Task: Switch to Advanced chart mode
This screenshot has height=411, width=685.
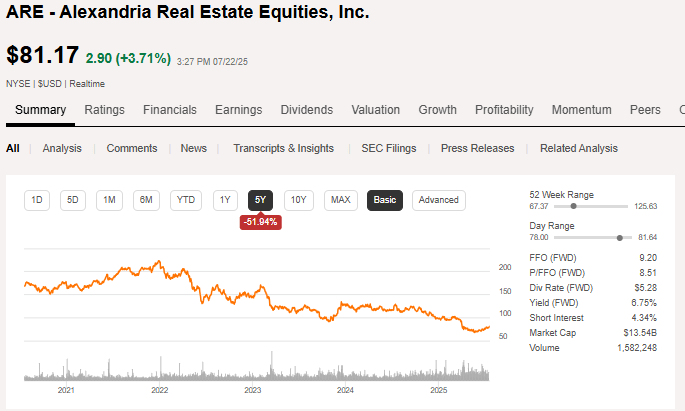Action: click(x=438, y=200)
